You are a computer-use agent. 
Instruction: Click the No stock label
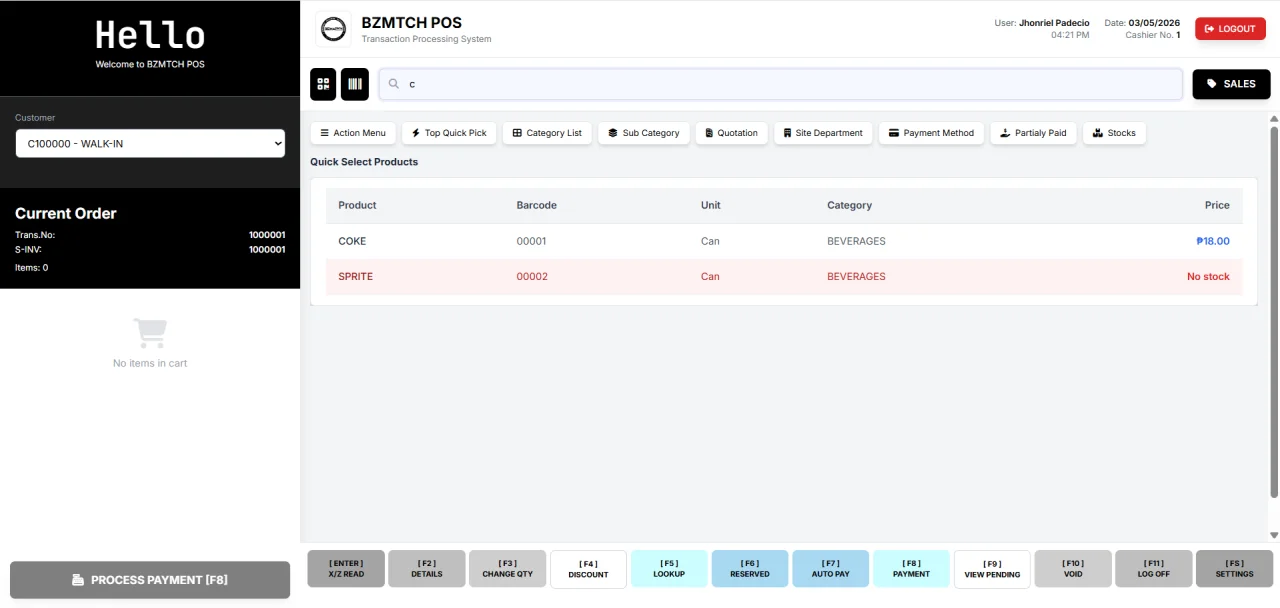point(1208,277)
